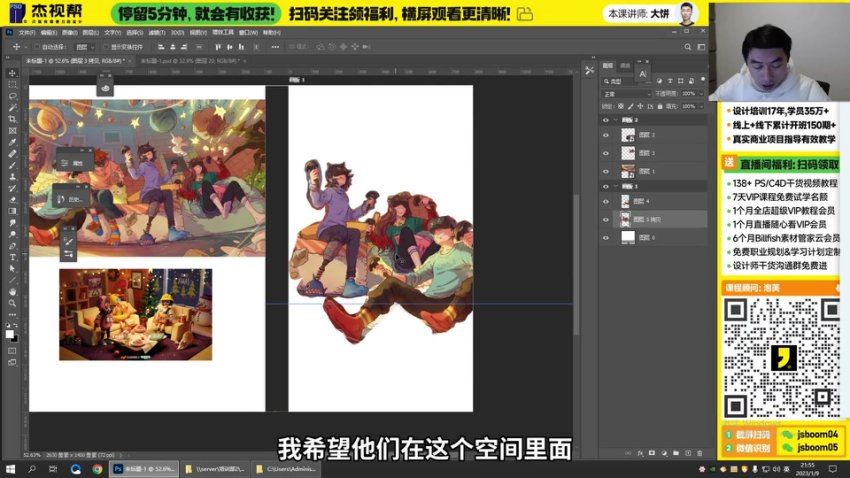Select the Healing Brush tool
The height and width of the screenshot is (478, 850).
tap(12, 154)
